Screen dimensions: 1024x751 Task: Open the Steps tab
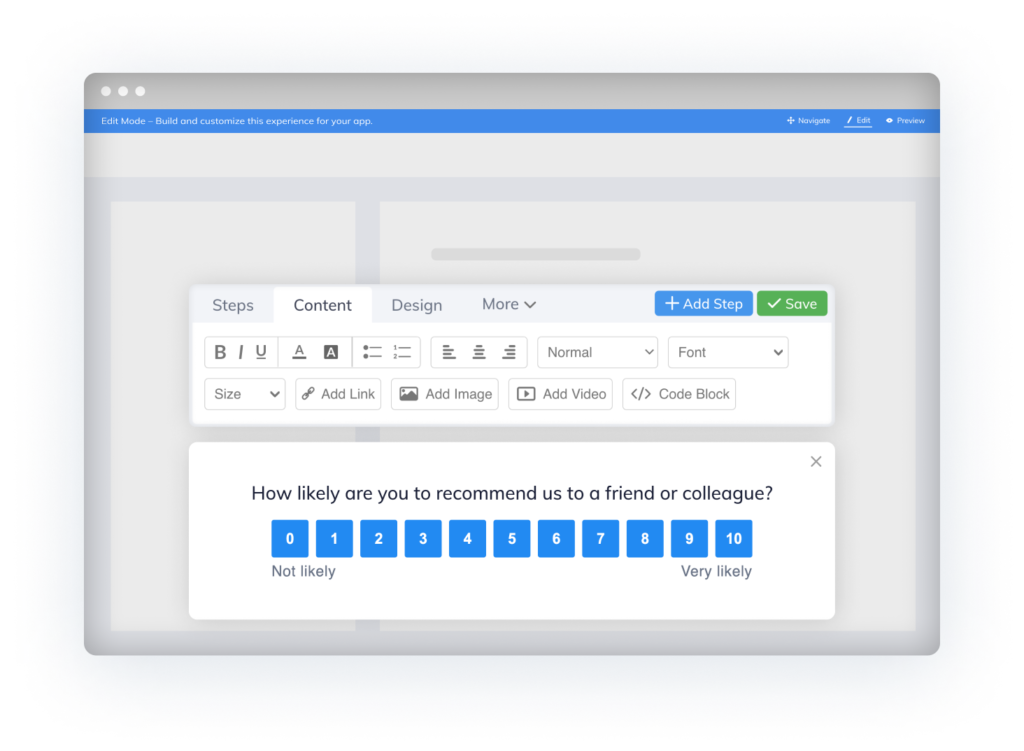coord(233,304)
